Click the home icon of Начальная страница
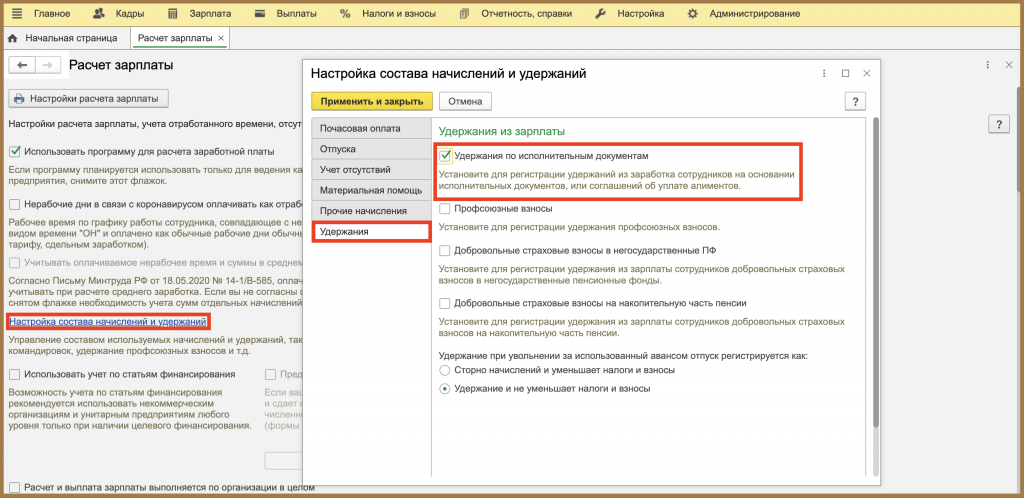This screenshot has width=1024, height=498. 12,39
